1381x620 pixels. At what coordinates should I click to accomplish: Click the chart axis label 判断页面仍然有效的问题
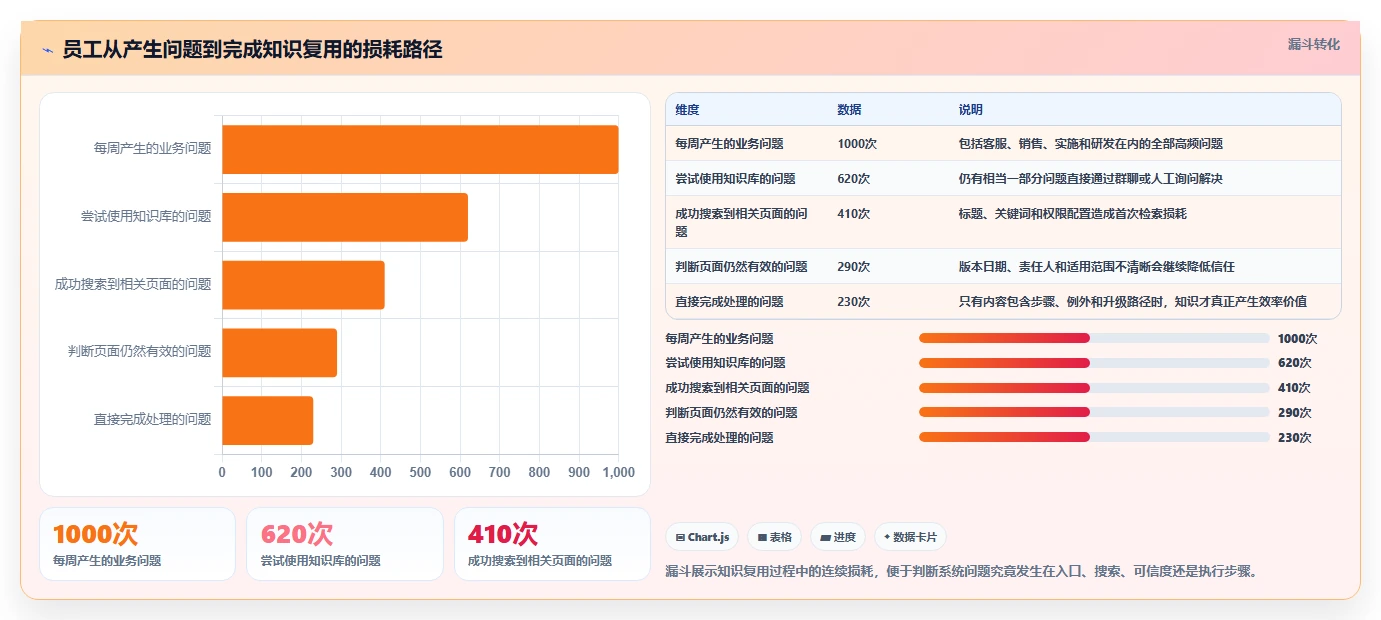pos(139,352)
